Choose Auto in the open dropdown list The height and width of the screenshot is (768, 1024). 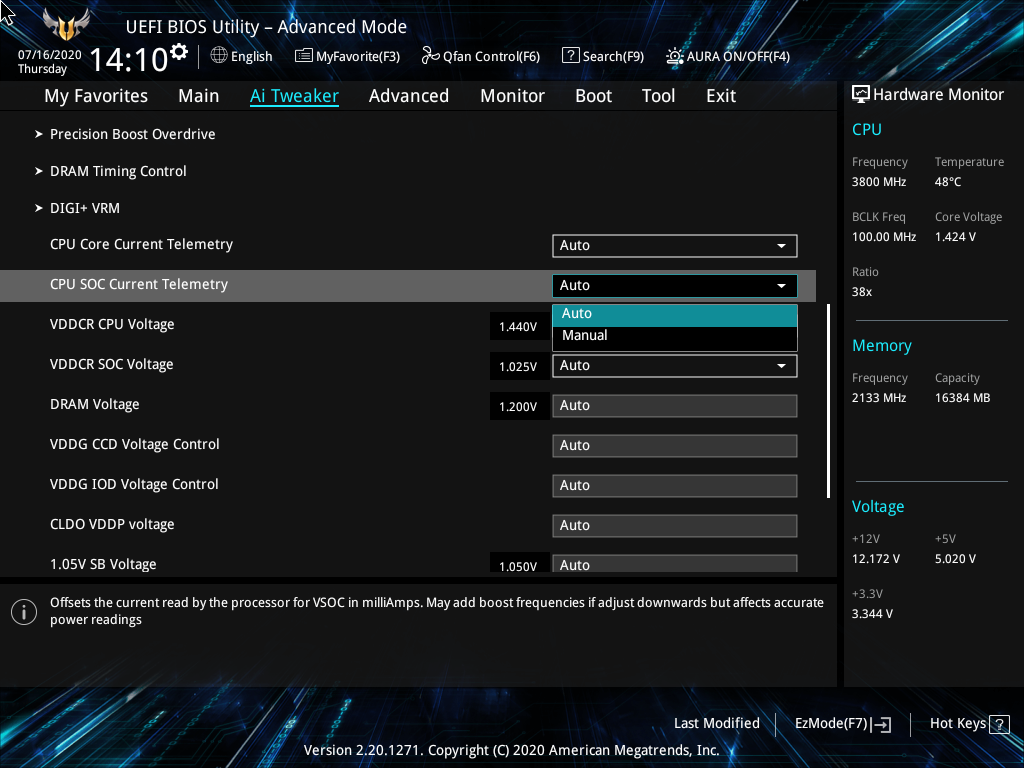coord(675,314)
